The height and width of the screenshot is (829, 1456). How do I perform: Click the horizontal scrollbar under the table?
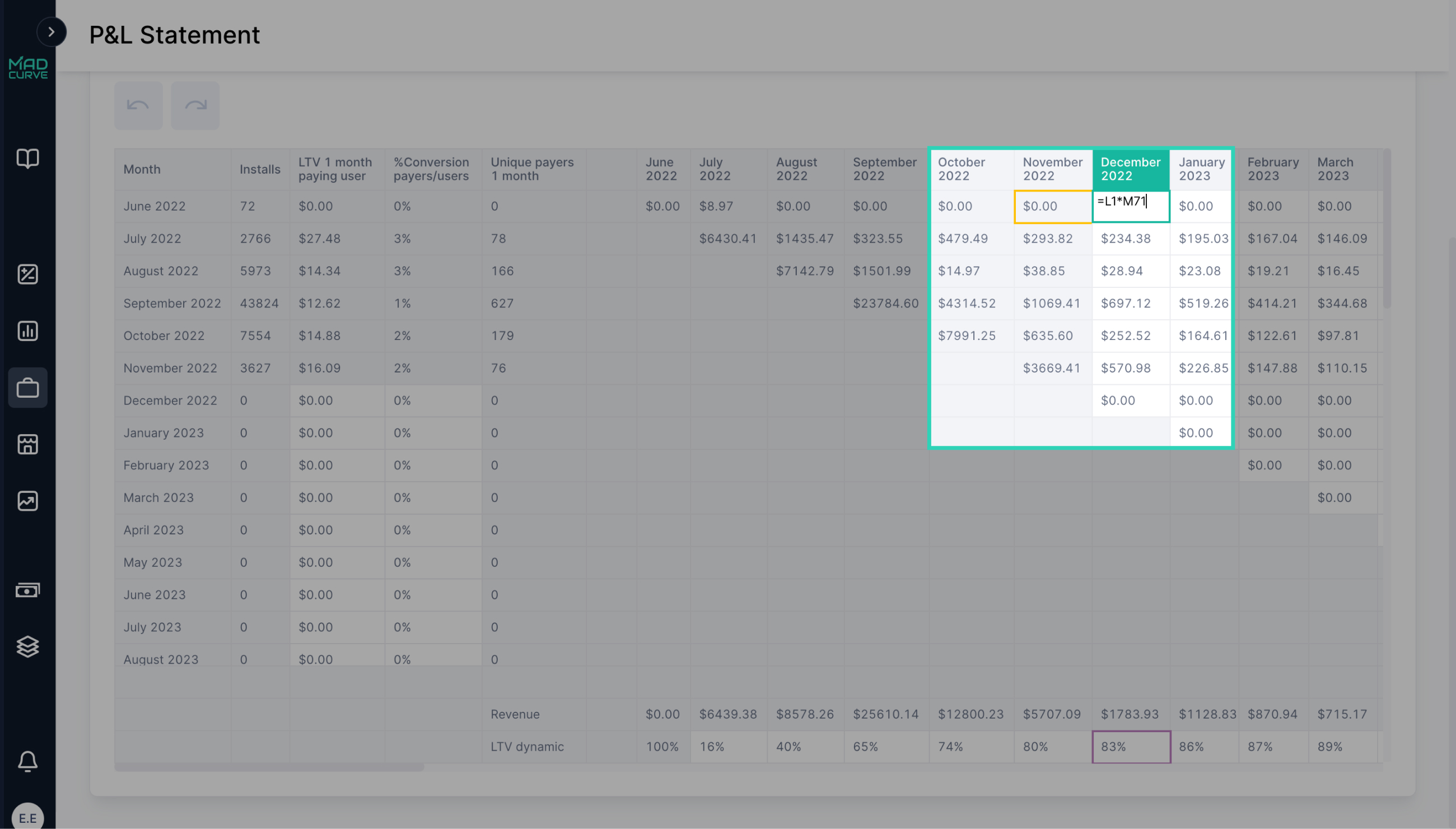[269, 767]
